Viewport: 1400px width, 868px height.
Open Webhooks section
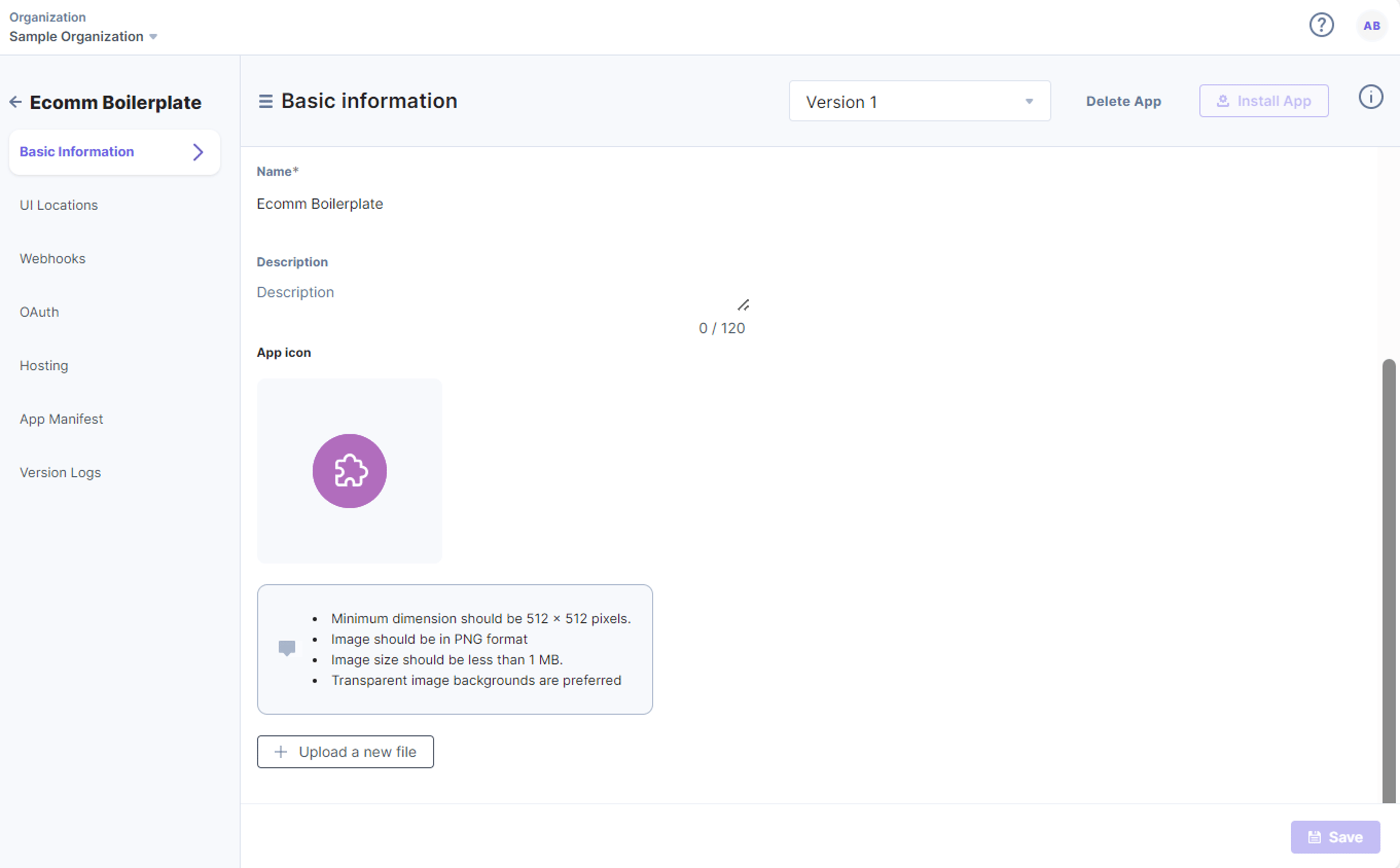[52, 259]
